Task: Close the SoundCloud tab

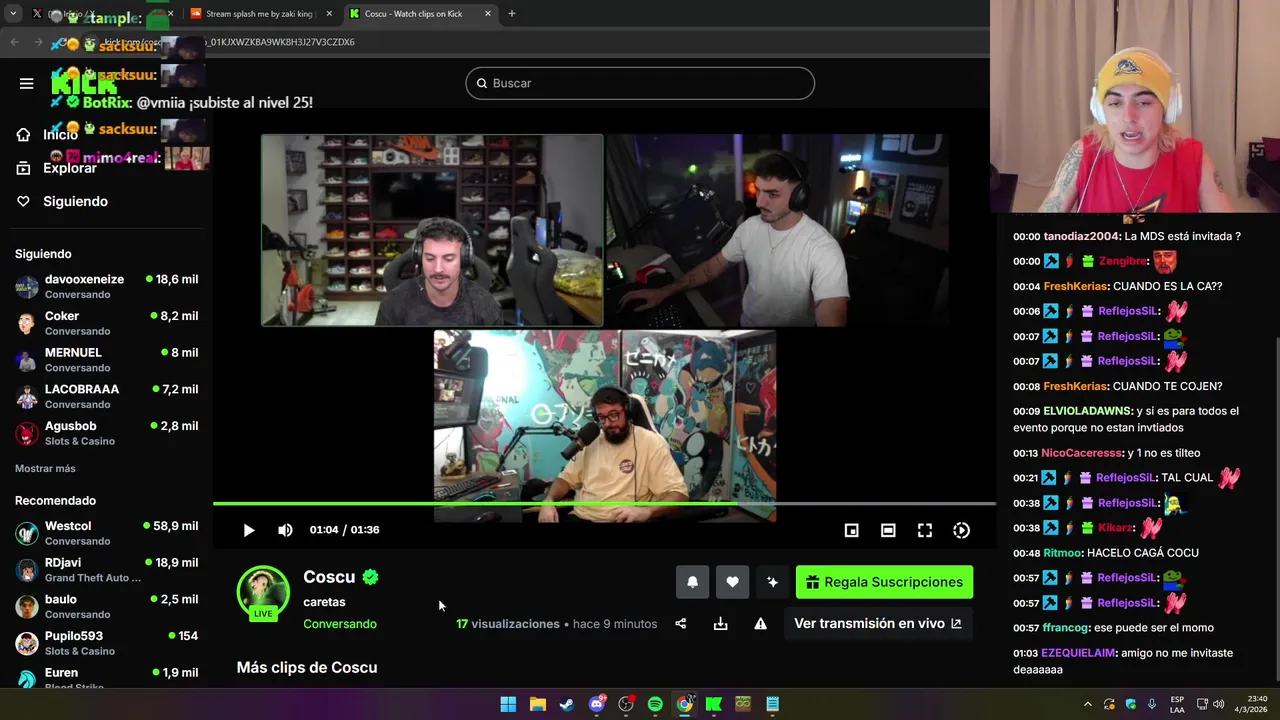Action: click(x=329, y=14)
